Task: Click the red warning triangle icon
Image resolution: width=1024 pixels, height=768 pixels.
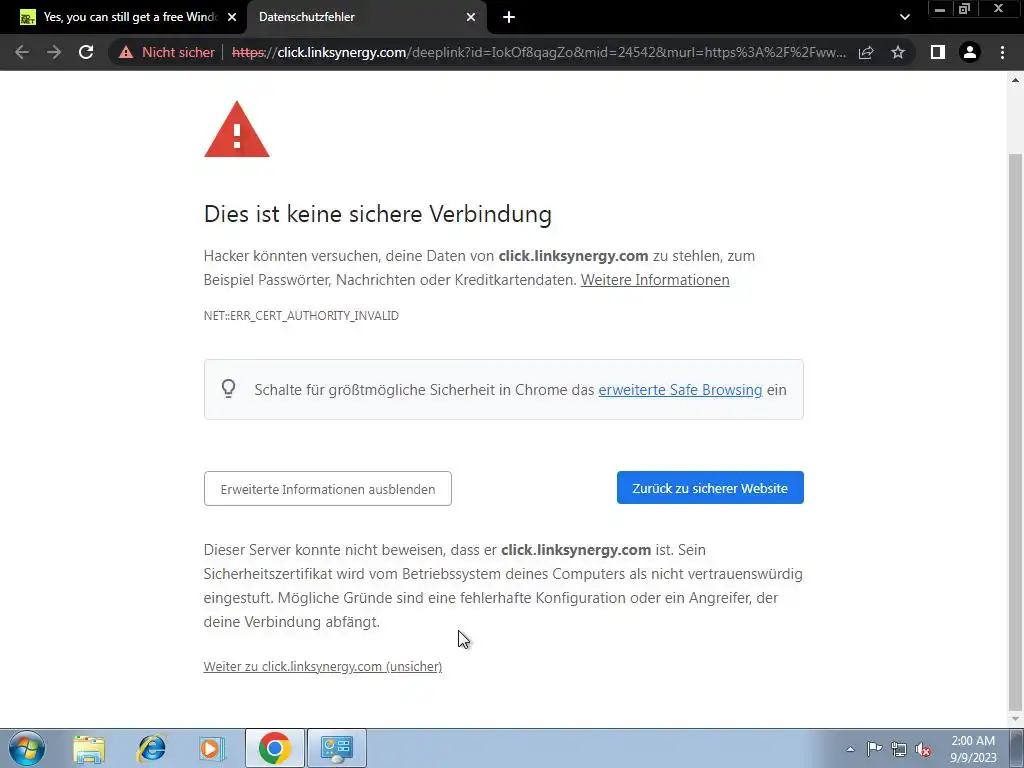Action: click(x=236, y=129)
